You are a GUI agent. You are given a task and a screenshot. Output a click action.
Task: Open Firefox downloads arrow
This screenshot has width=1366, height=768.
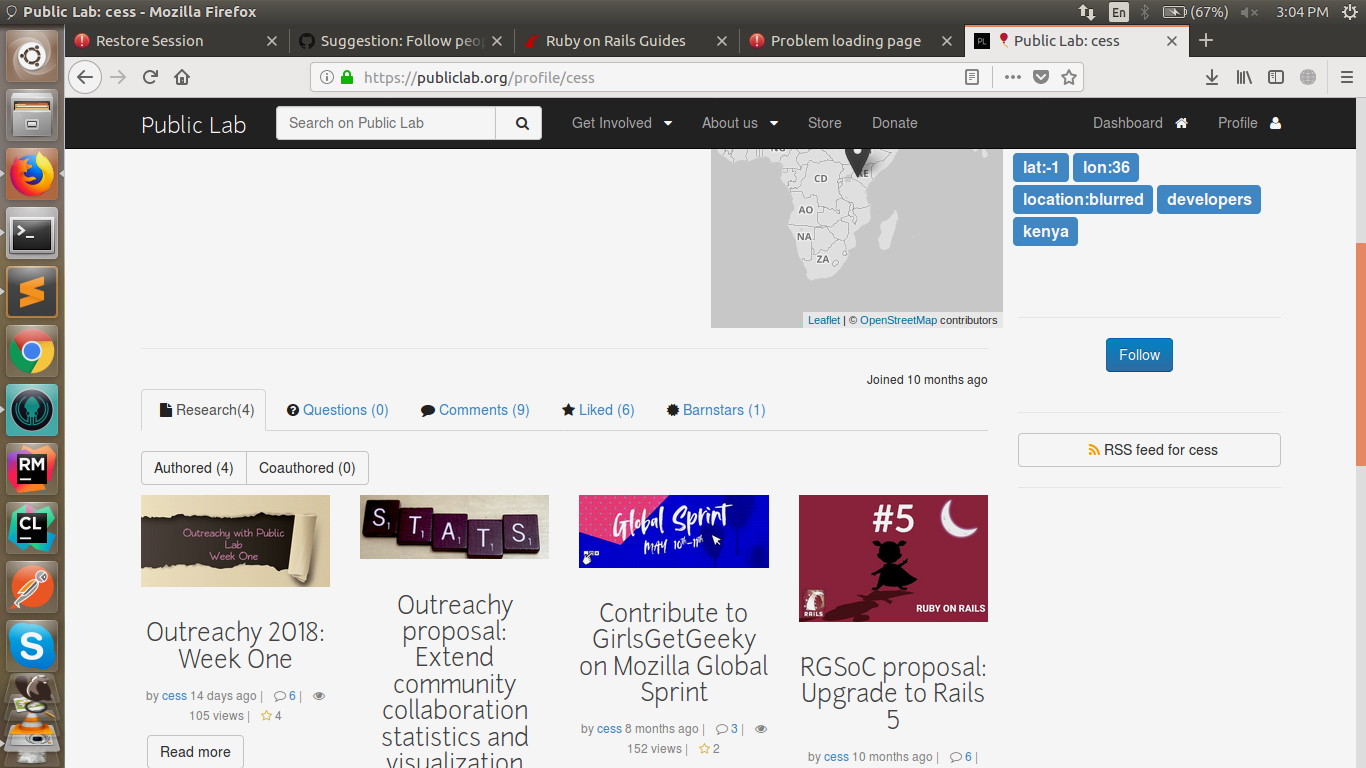coord(1211,77)
